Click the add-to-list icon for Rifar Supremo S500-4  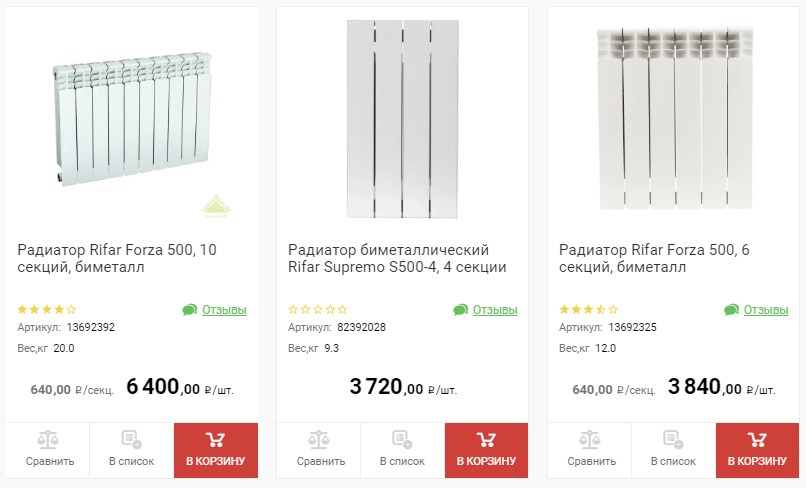(x=402, y=440)
